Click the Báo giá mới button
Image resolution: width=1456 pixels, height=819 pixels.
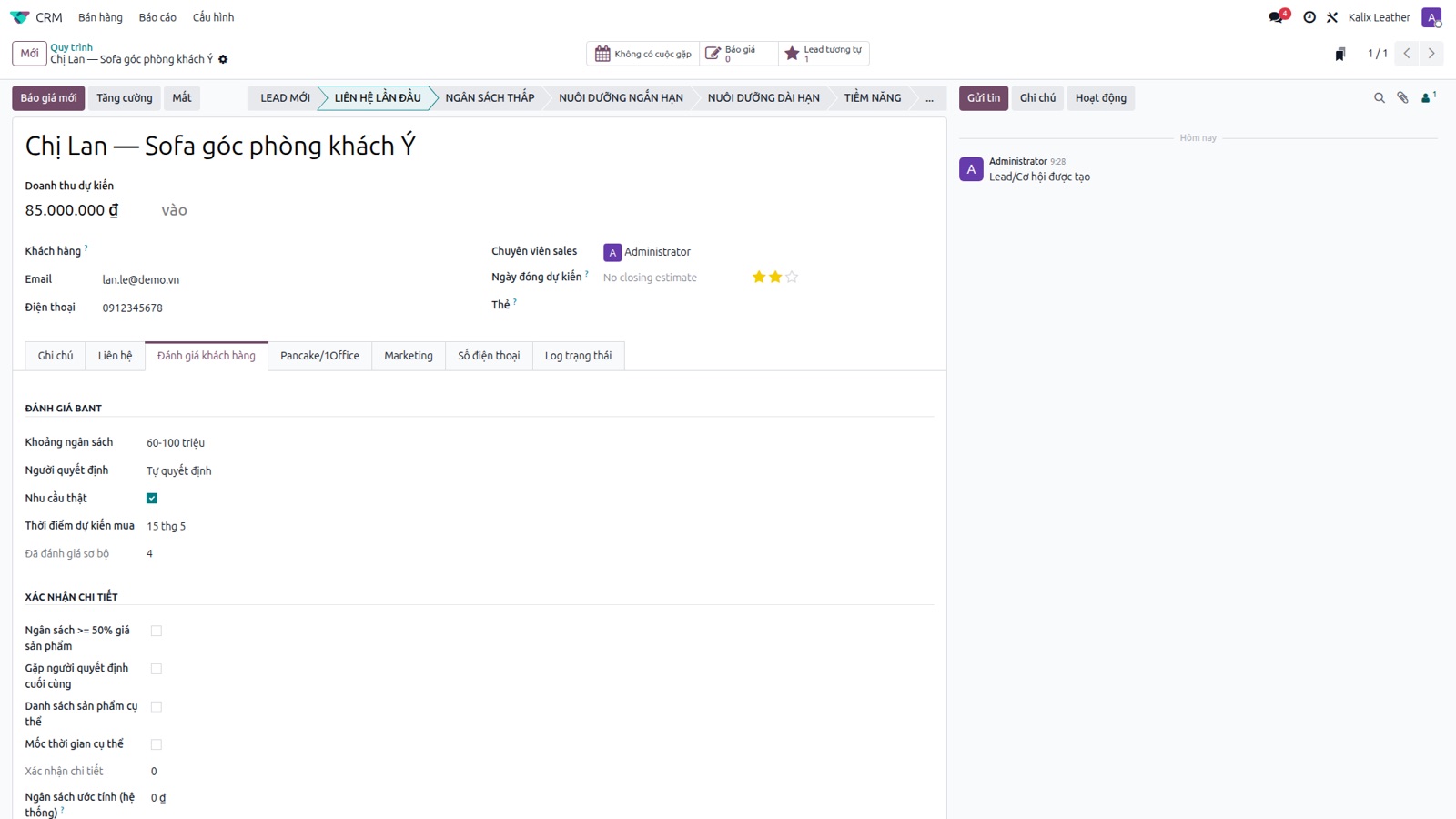48,98
